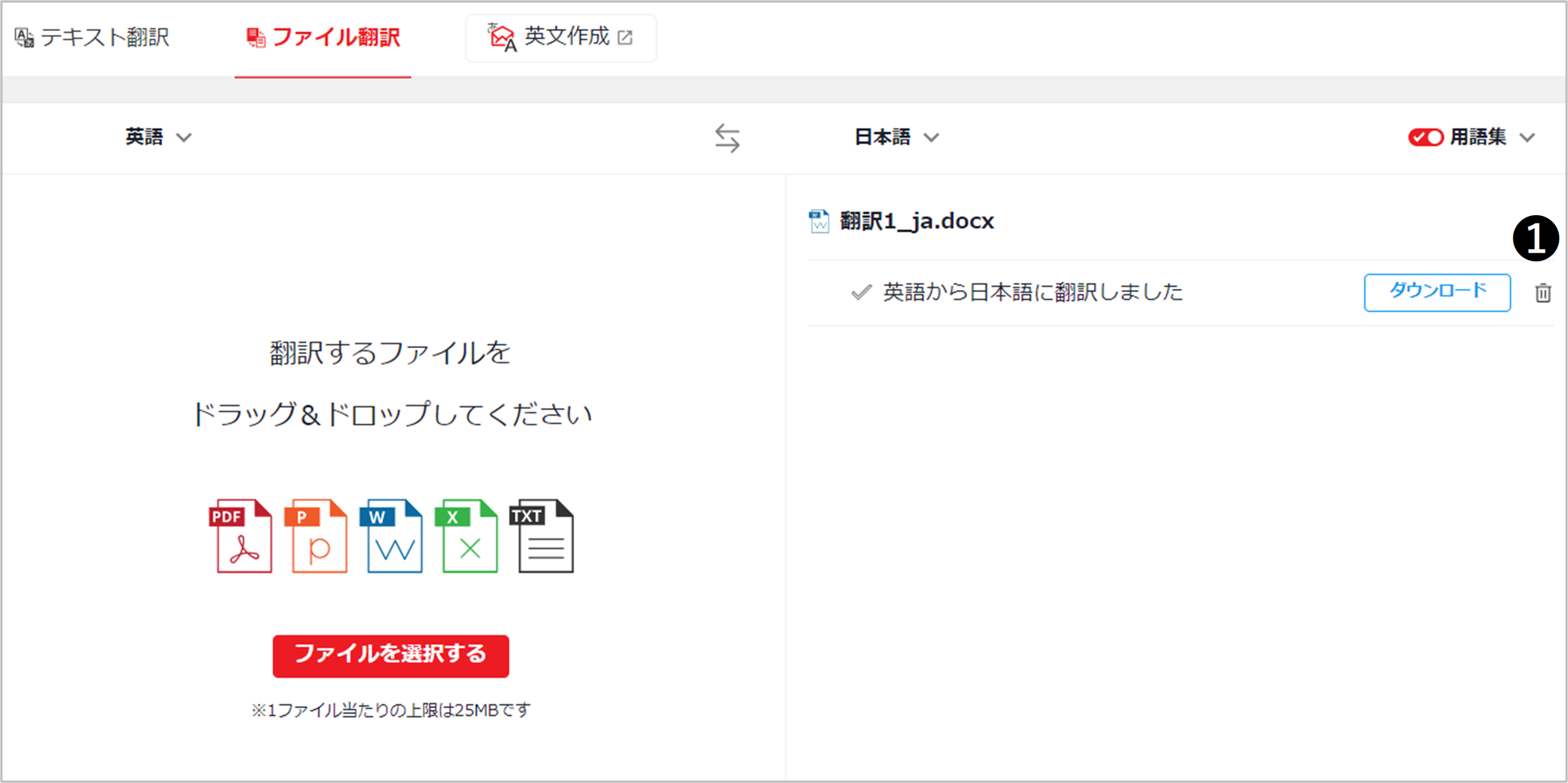Delete the translated file with trash icon

click(1542, 293)
